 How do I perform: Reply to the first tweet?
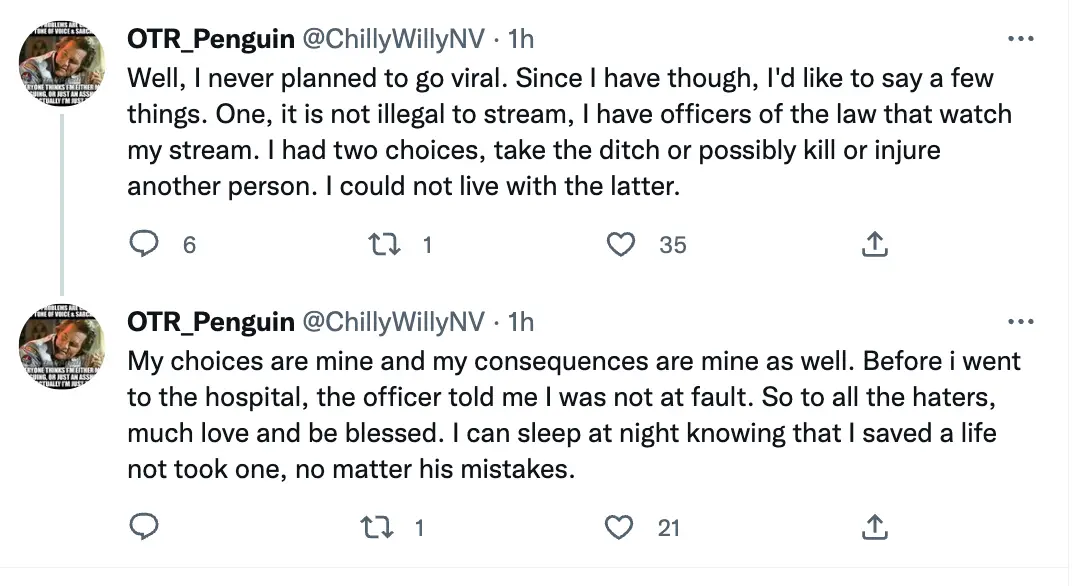[x=143, y=243]
